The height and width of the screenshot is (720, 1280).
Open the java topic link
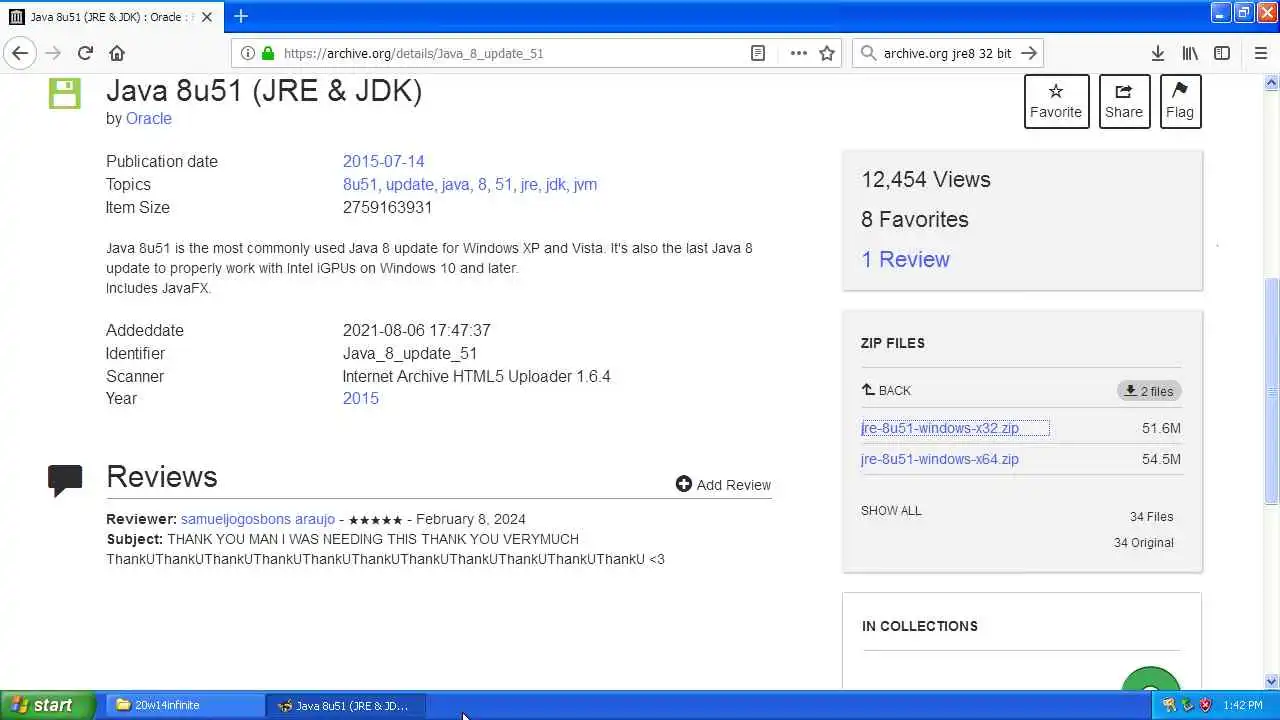pos(455,184)
